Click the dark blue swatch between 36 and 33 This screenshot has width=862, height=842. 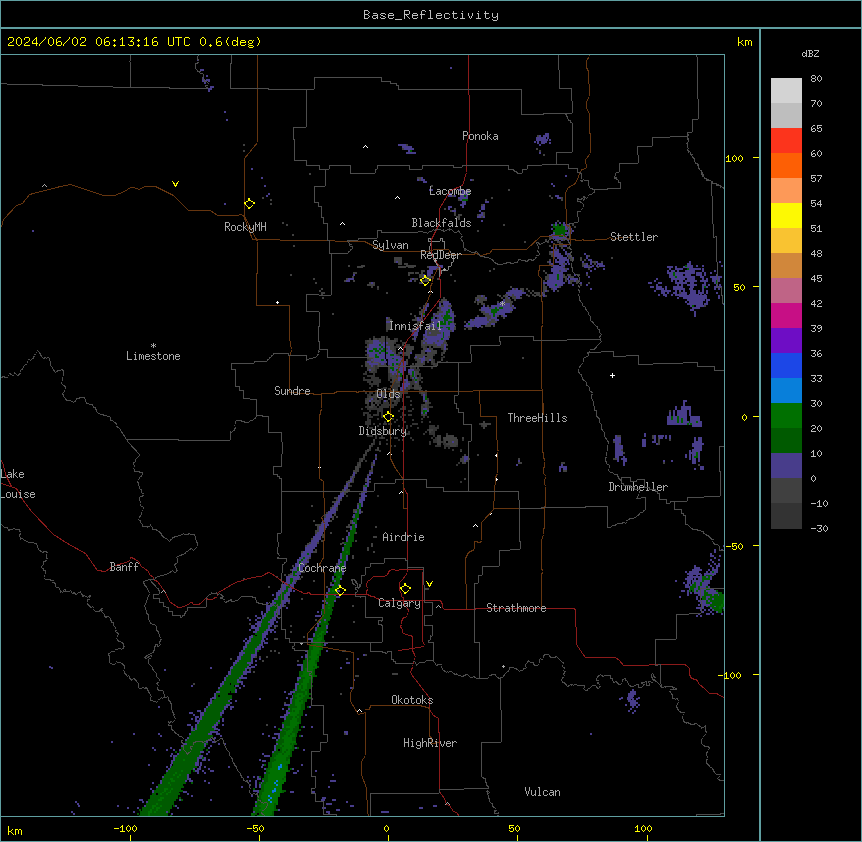pyautogui.click(x=786, y=365)
